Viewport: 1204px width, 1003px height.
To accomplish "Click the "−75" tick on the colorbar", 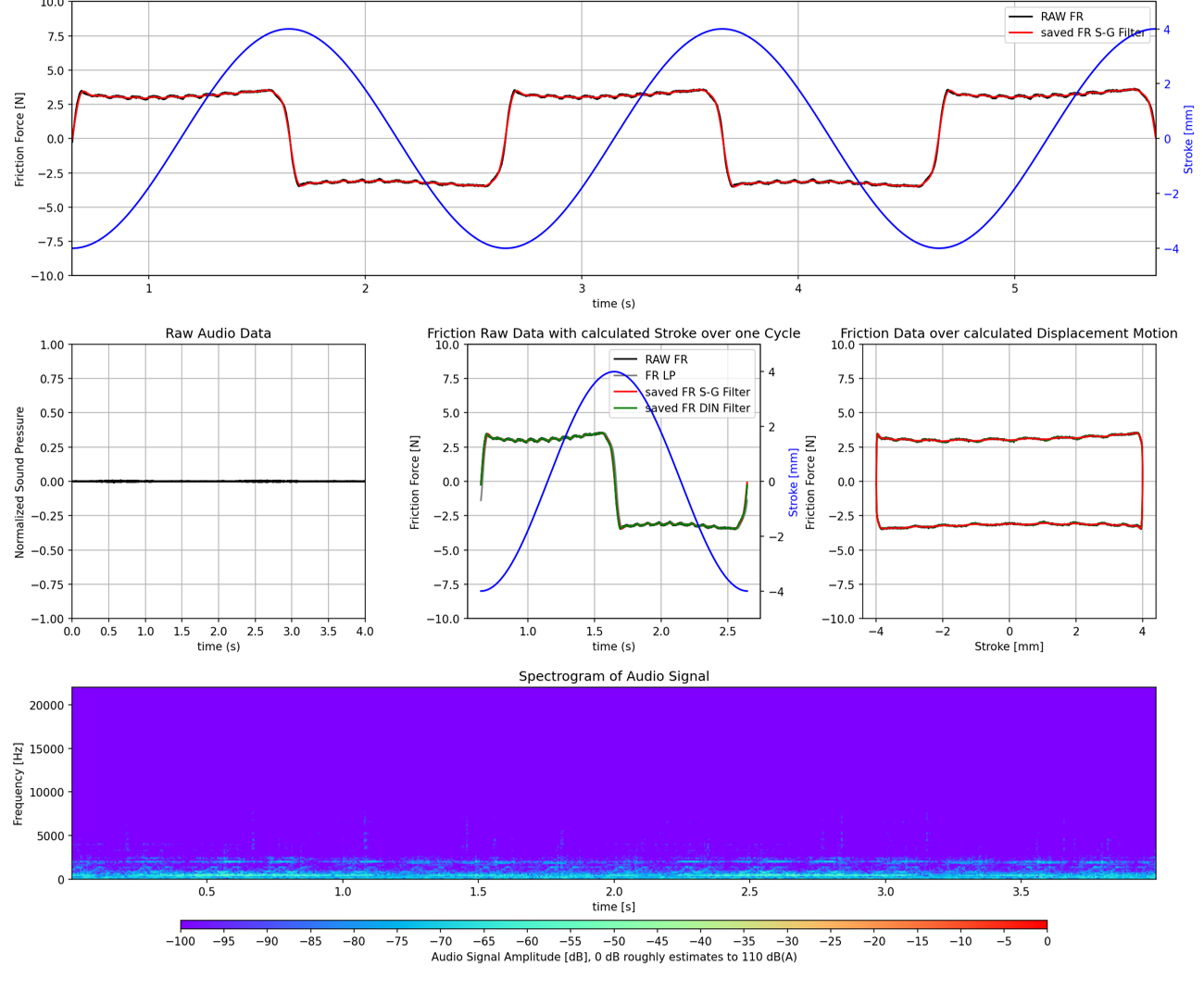I will point(397,941).
